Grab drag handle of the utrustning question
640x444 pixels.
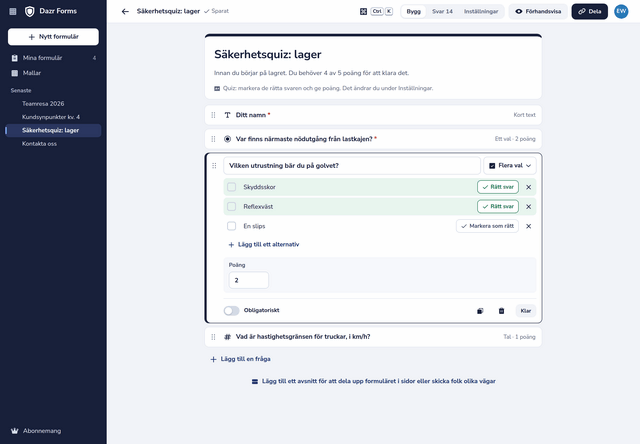[214, 166]
